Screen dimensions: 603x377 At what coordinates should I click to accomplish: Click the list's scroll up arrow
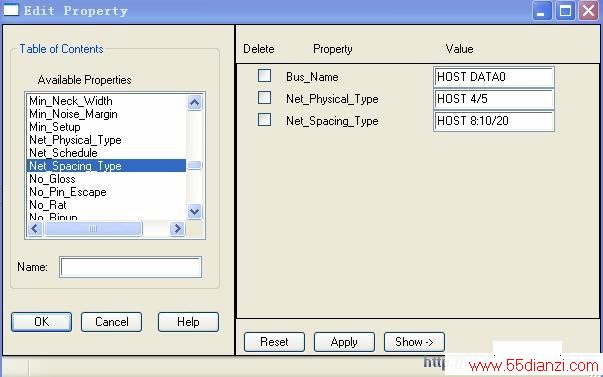[195, 102]
